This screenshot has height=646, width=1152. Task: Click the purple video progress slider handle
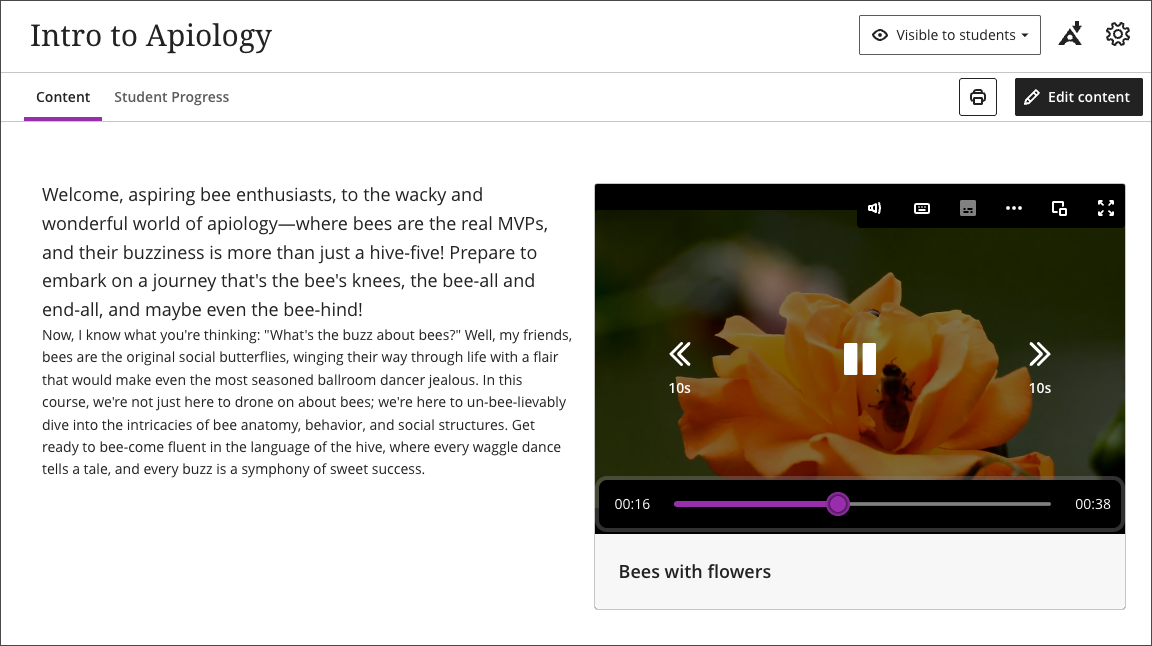pos(838,504)
